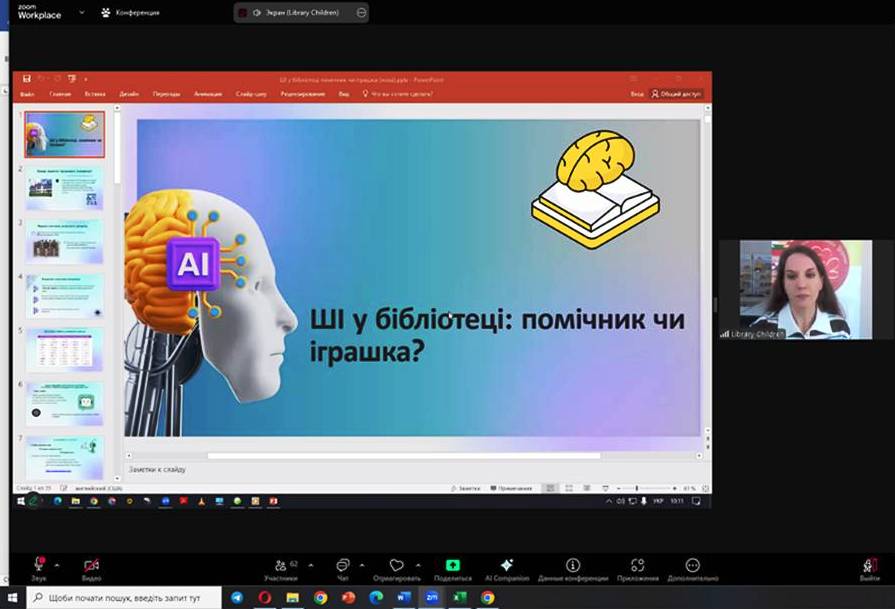Leave meeting with Выйти button
The width and height of the screenshot is (895, 609).
pos(870,567)
